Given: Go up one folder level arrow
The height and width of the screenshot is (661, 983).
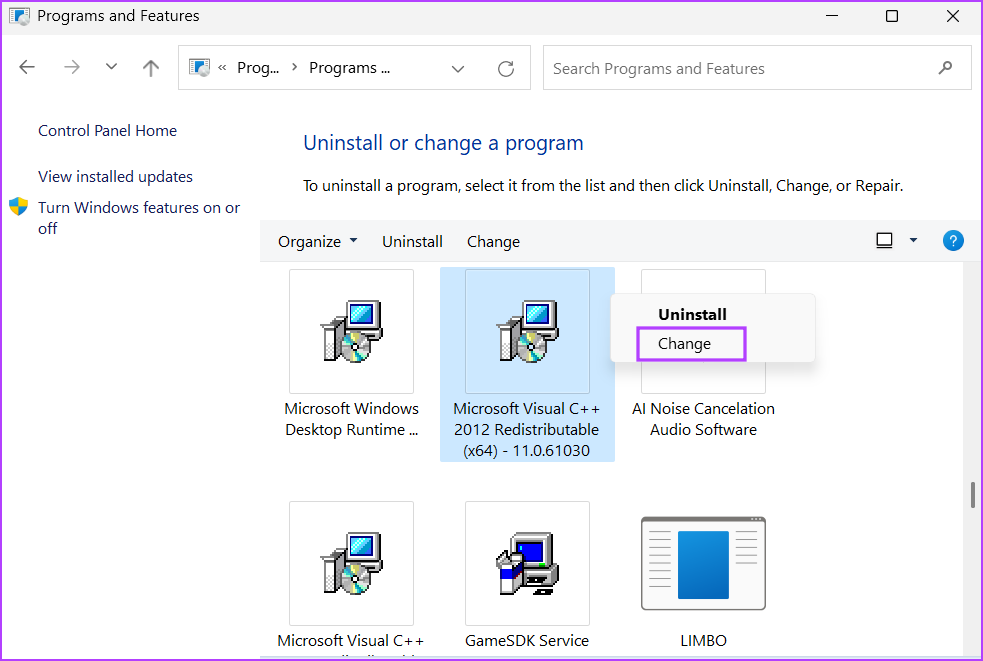Looking at the screenshot, I should (151, 68).
